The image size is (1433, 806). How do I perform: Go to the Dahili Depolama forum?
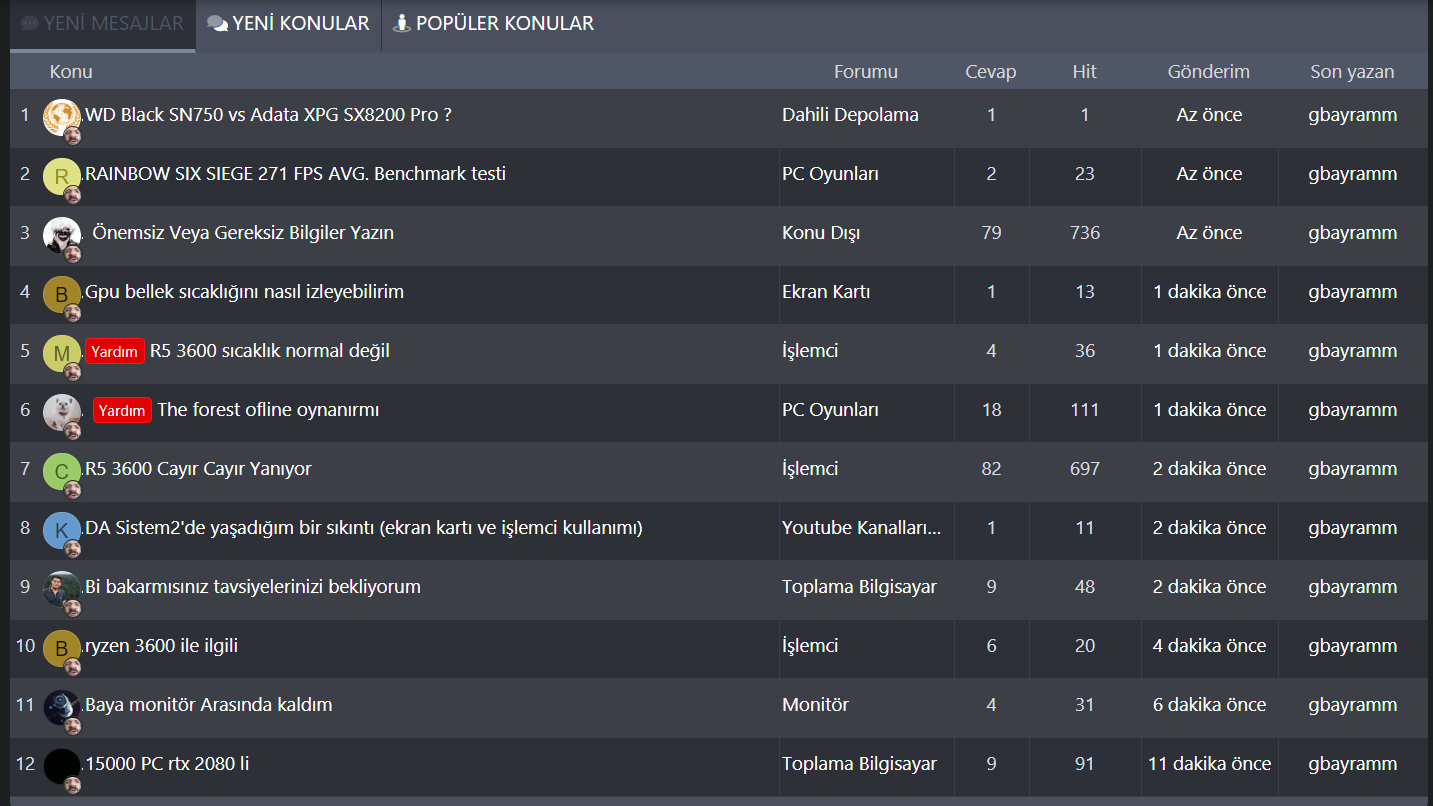tap(850, 115)
